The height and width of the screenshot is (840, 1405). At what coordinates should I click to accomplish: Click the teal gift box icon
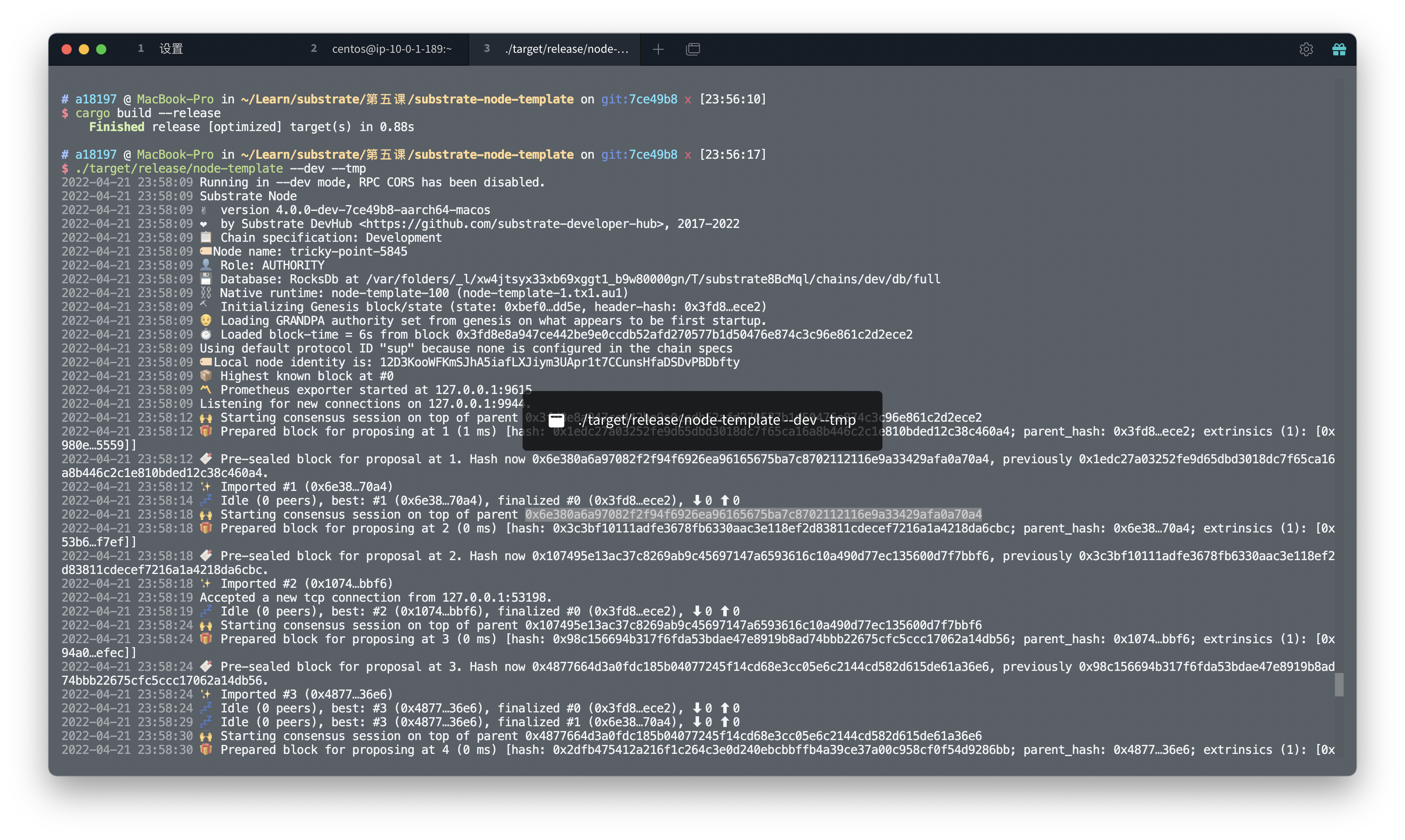coord(1339,49)
